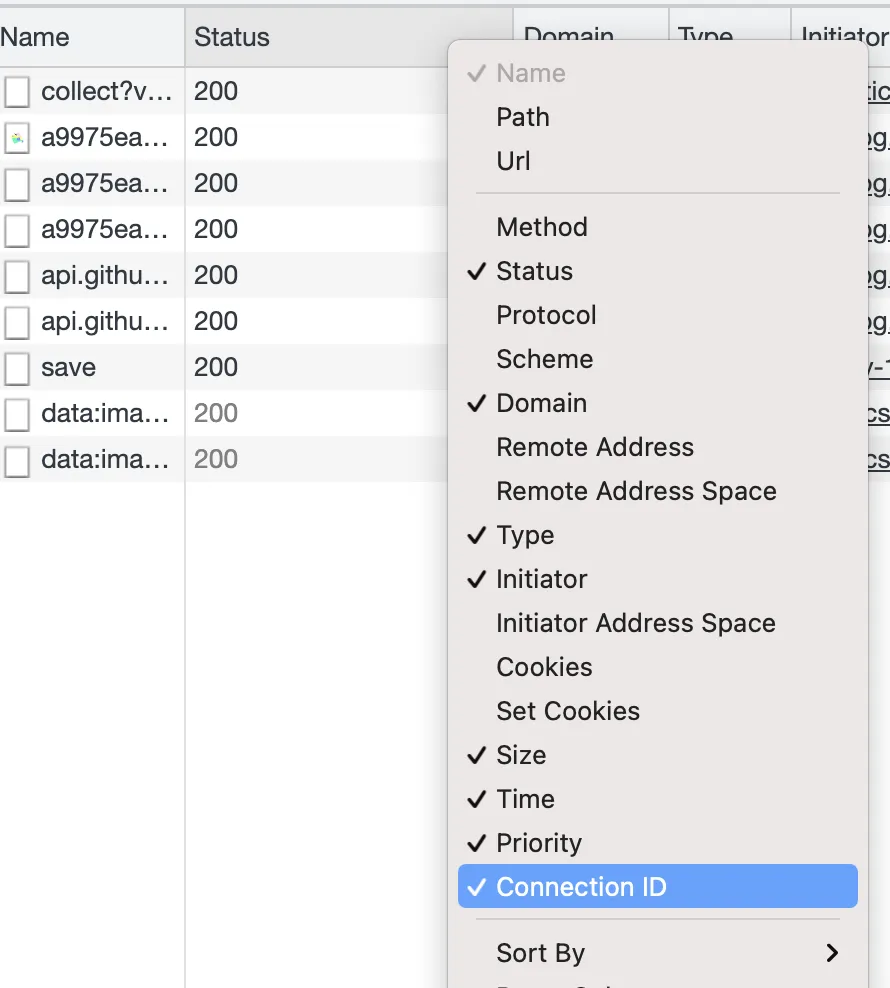Viewport: 890px width, 988px height.
Task: Click the image thumbnail icon of a9975ea request
Action: (x=17, y=138)
